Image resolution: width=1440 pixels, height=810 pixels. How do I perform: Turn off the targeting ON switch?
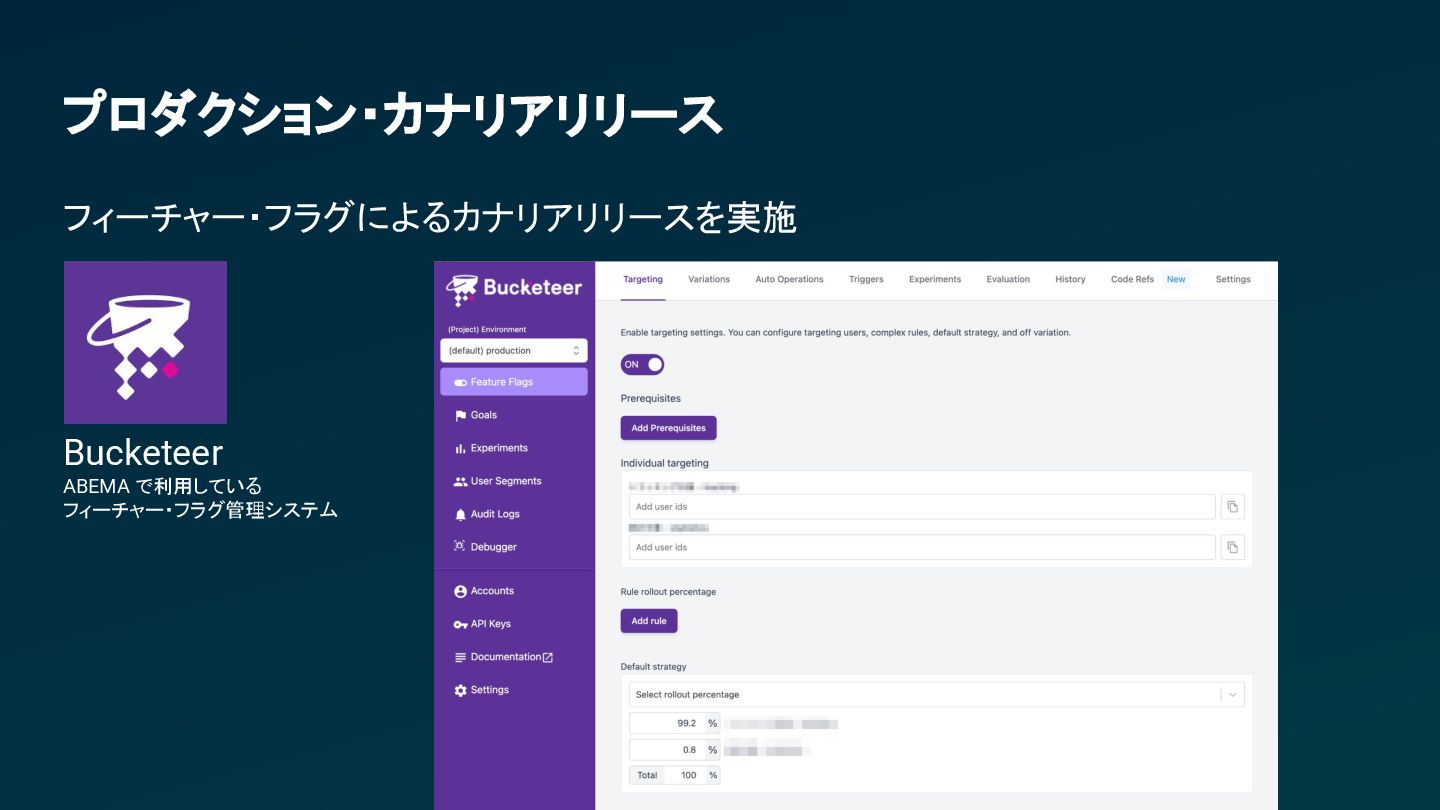point(642,364)
